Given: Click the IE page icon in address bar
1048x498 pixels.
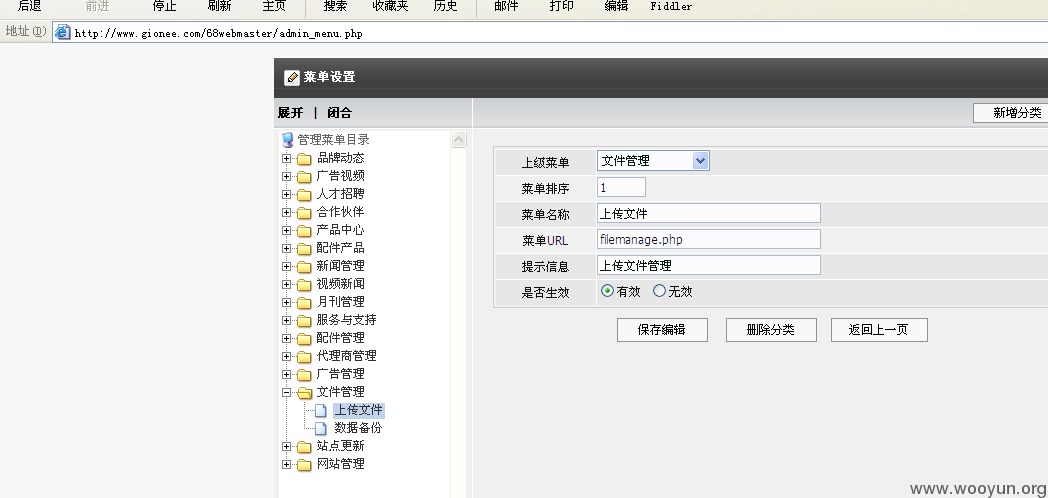Looking at the screenshot, I should (63, 32).
